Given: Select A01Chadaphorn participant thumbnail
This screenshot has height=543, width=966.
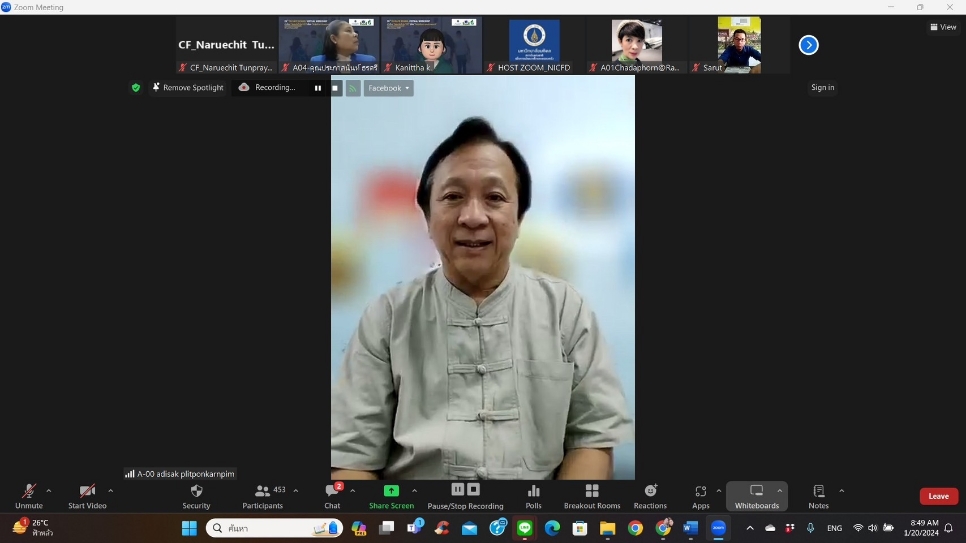Looking at the screenshot, I should (636, 45).
